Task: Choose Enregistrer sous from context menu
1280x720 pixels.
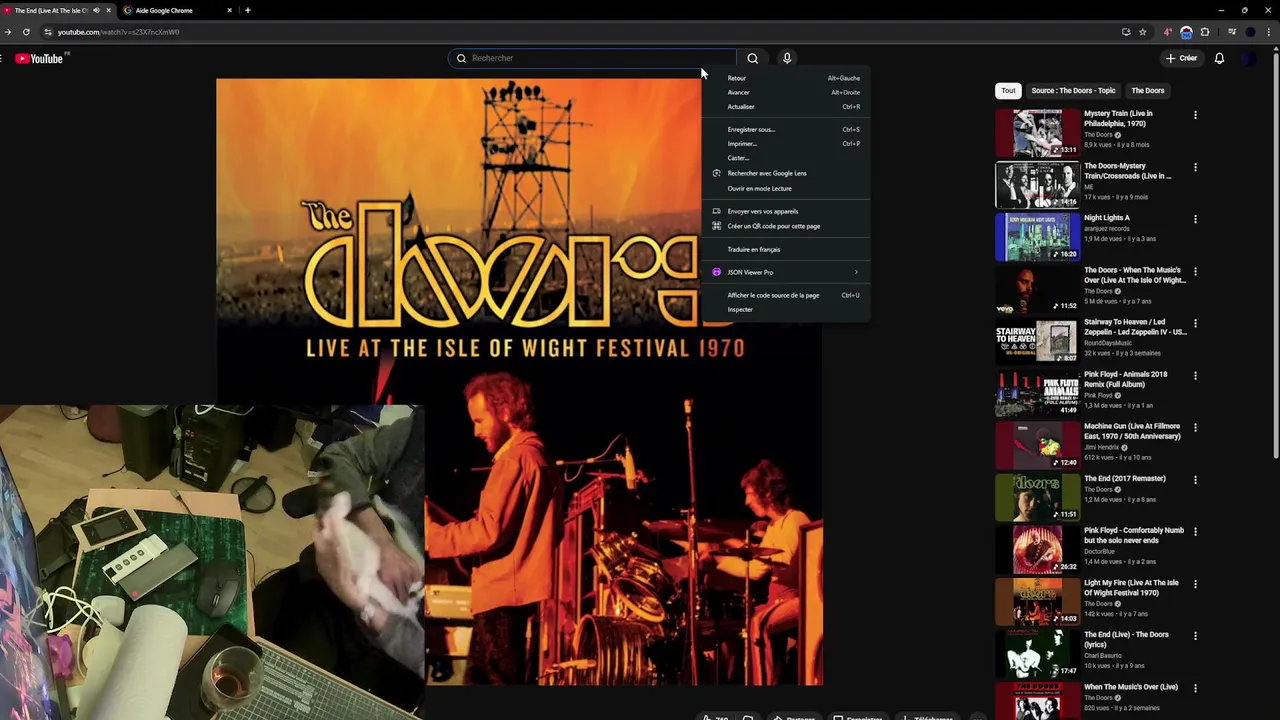Action: [786, 129]
